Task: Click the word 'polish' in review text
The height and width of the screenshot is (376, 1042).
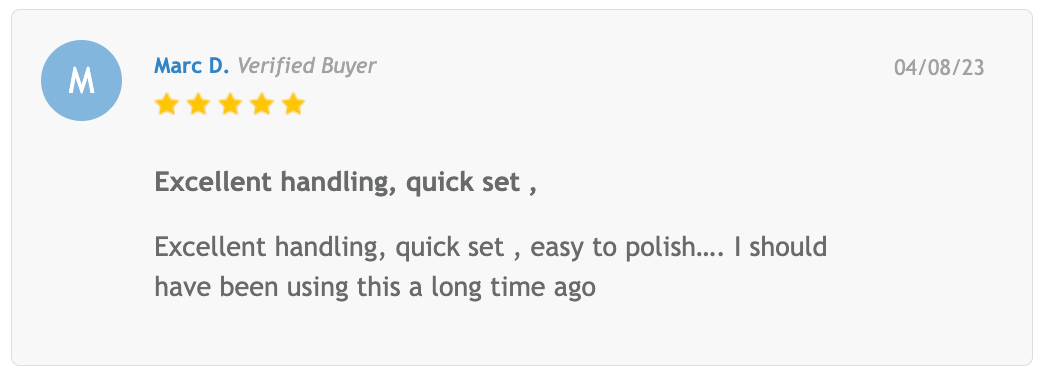Action: point(659,248)
